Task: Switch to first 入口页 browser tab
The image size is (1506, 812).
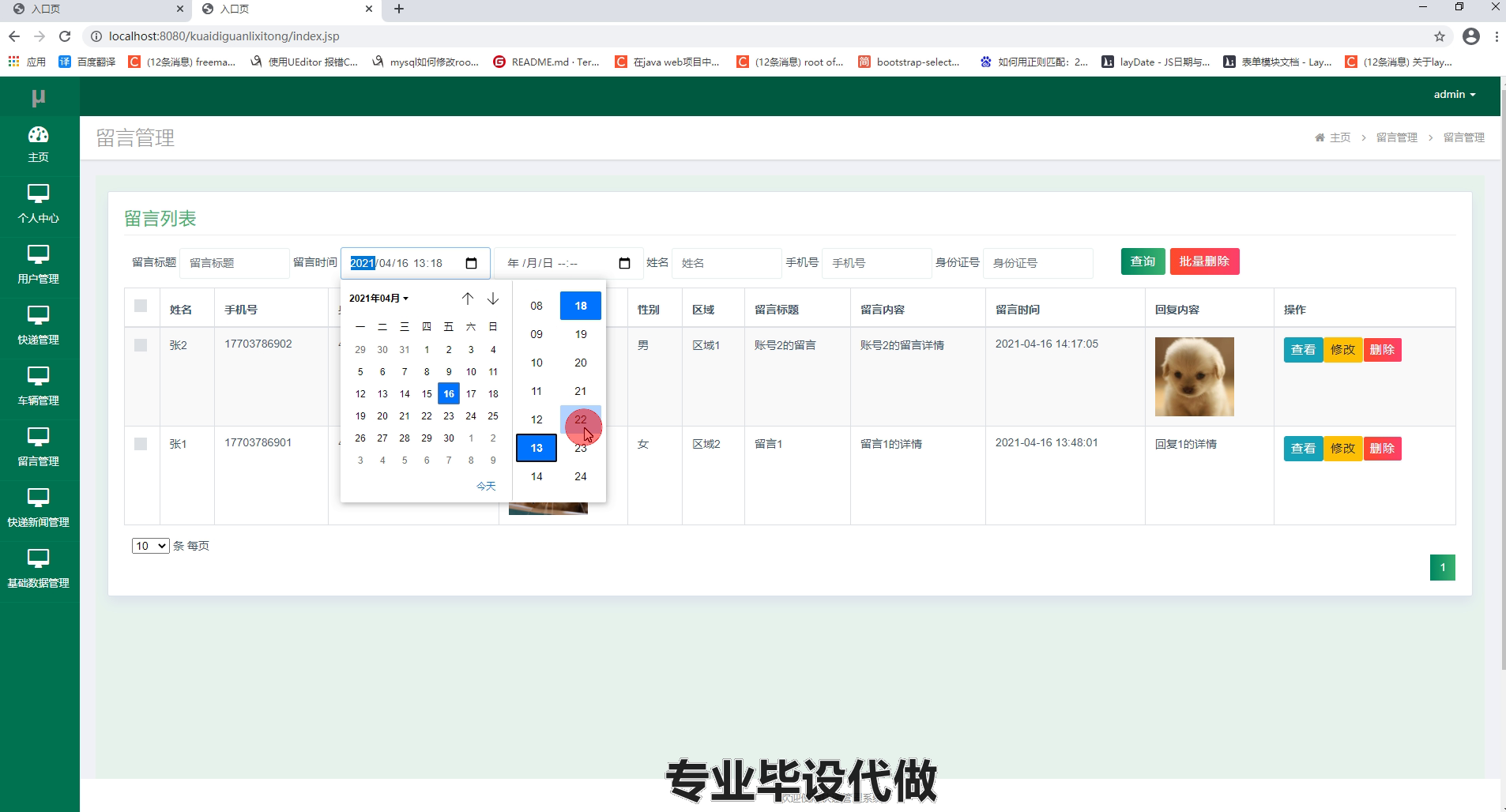Action: pos(95,9)
